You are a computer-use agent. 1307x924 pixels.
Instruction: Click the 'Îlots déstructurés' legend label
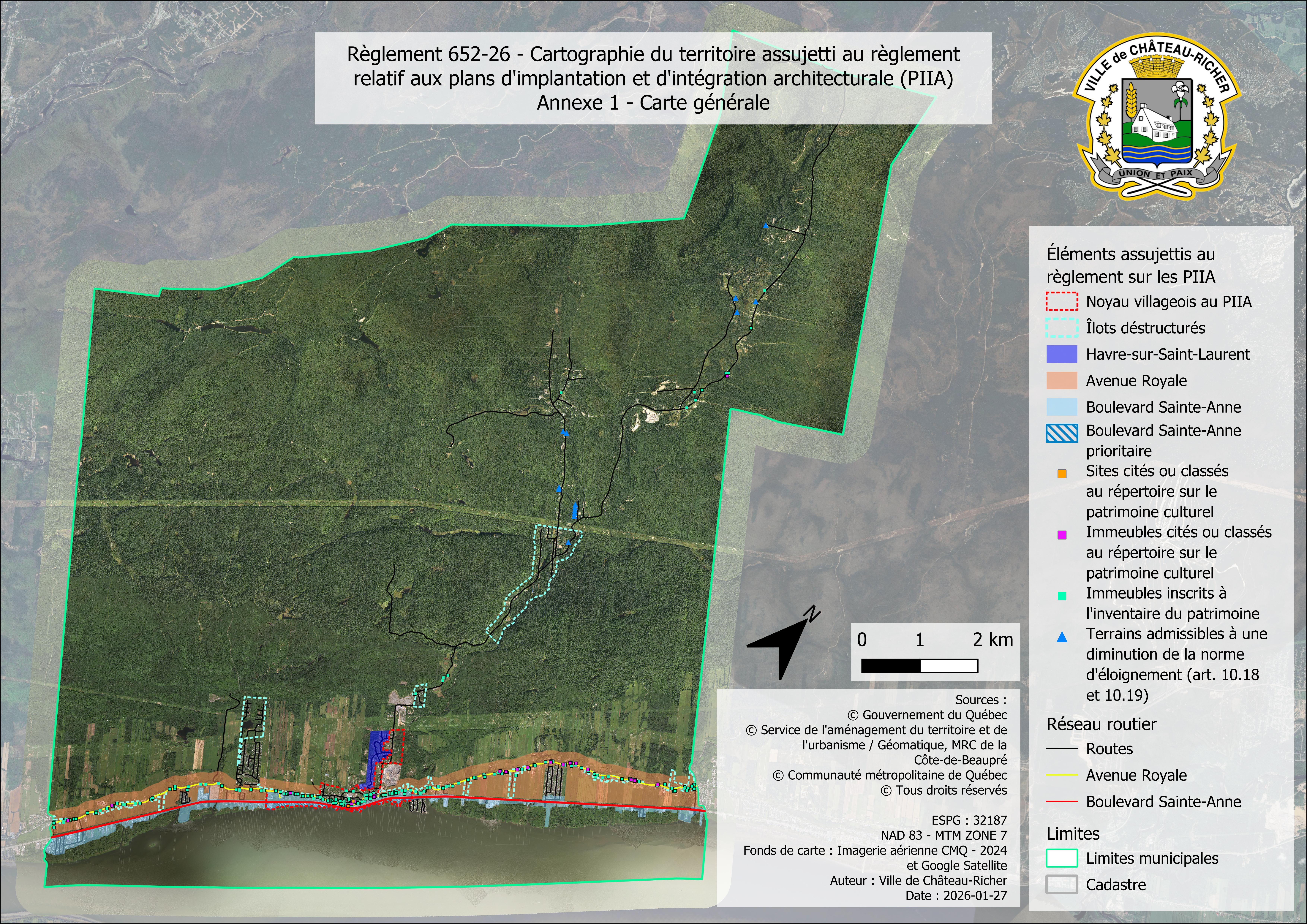pyautogui.click(x=1145, y=328)
